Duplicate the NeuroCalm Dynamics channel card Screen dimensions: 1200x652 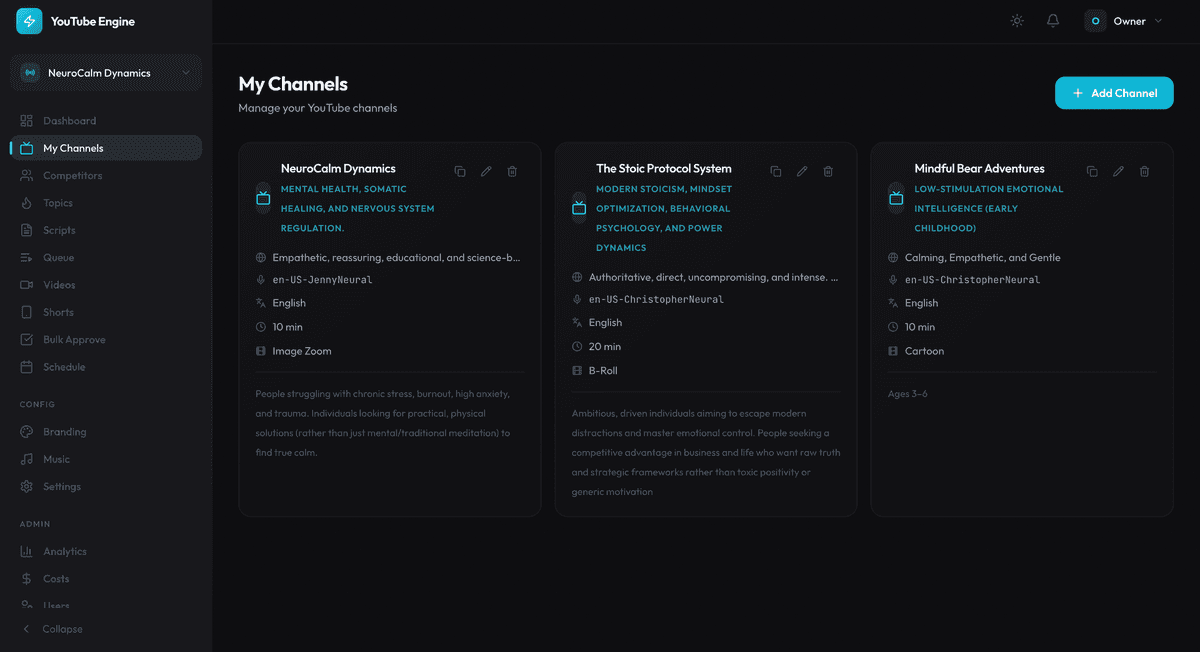click(x=460, y=171)
